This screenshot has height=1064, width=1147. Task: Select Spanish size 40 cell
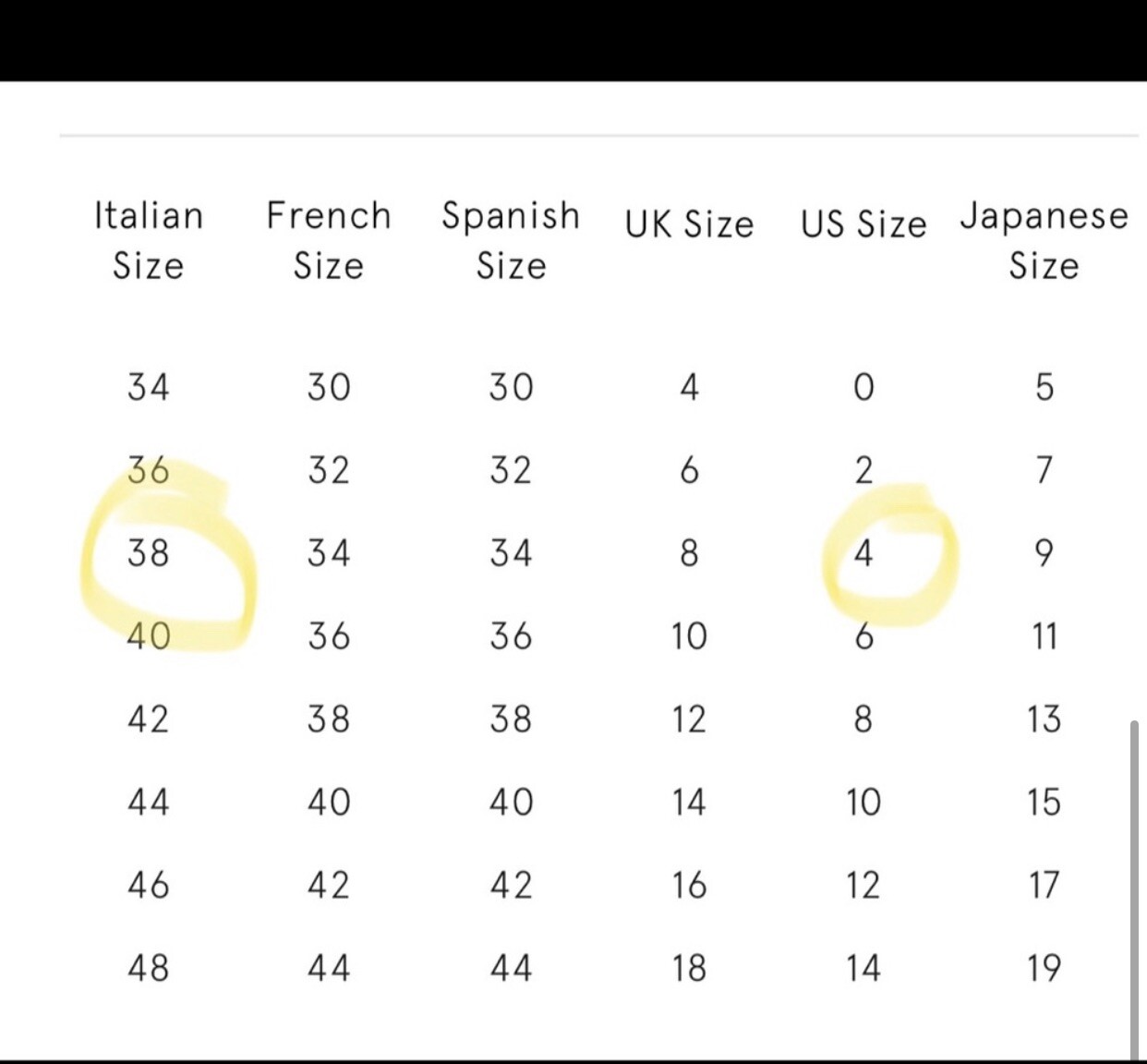point(511,802)
